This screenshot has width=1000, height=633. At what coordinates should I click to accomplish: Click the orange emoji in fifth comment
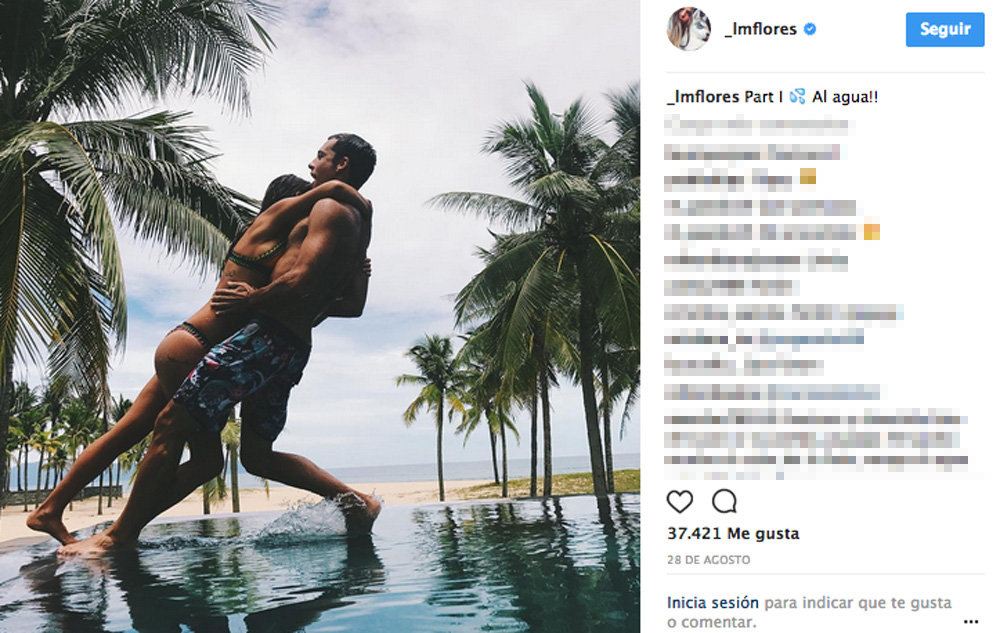871,231
